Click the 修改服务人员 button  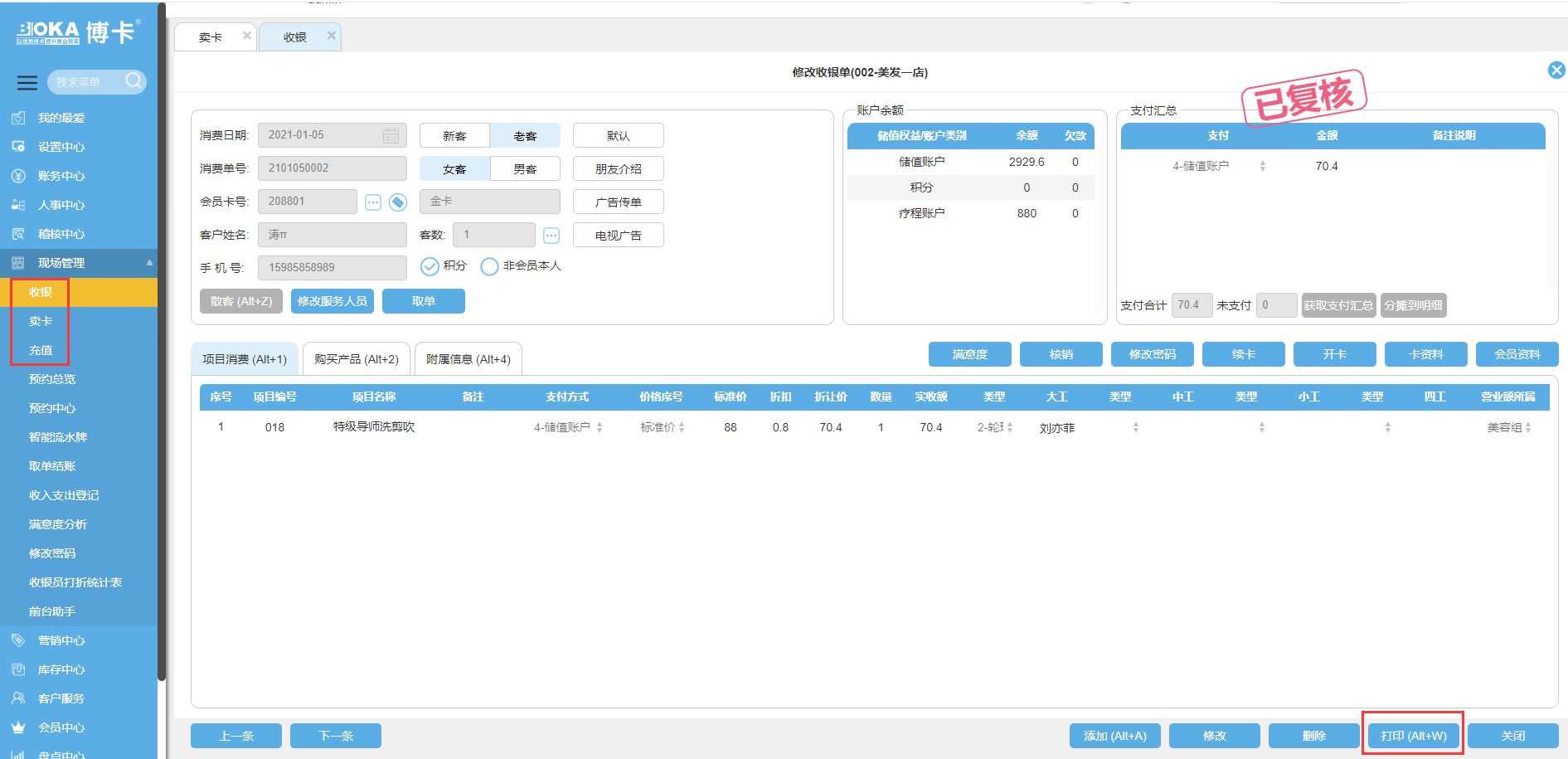[332, 301]
